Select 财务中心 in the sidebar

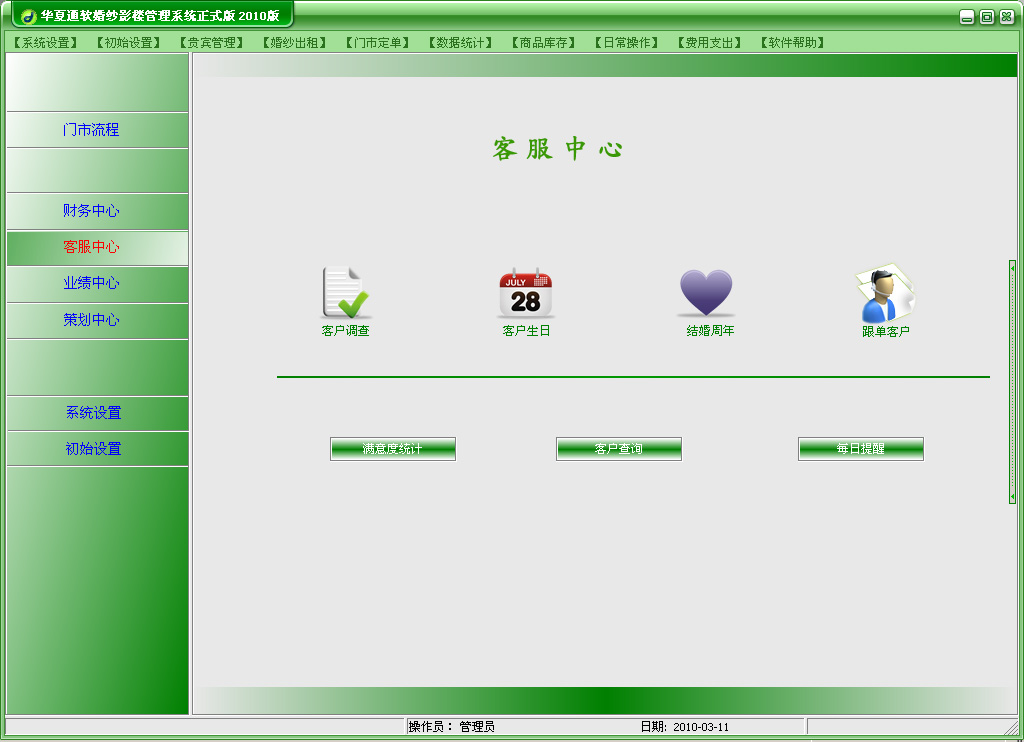click(x=97, y=211)
